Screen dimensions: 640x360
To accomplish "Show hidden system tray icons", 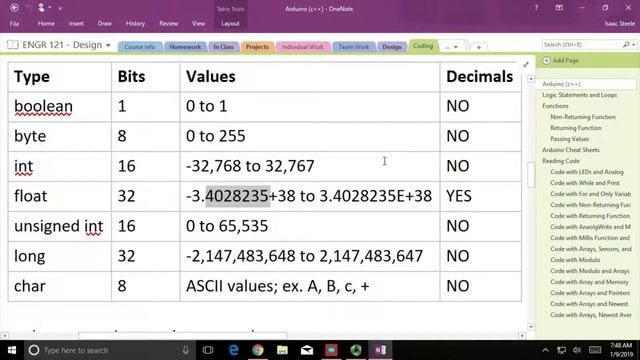I will coord(545,350).
